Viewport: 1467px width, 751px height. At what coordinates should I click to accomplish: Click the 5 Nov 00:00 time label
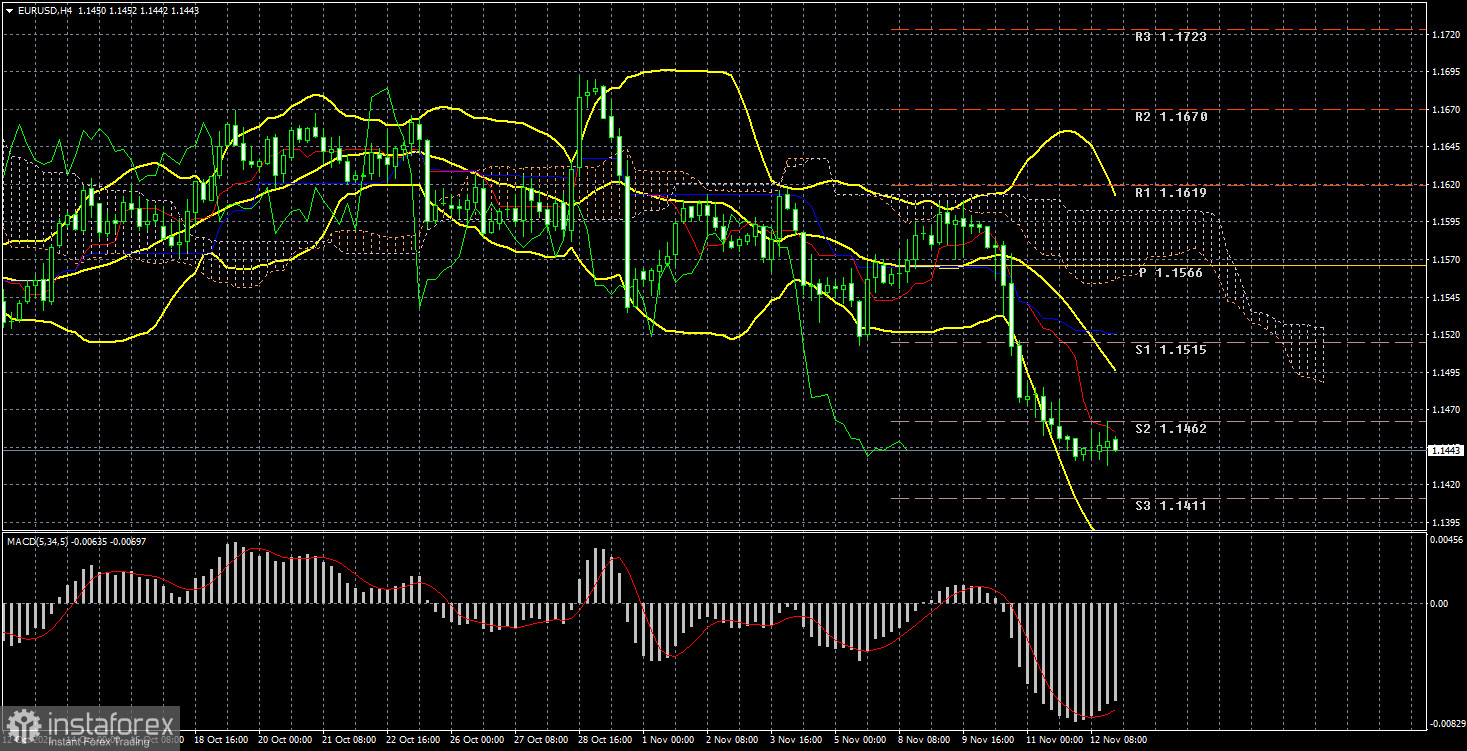859,741
